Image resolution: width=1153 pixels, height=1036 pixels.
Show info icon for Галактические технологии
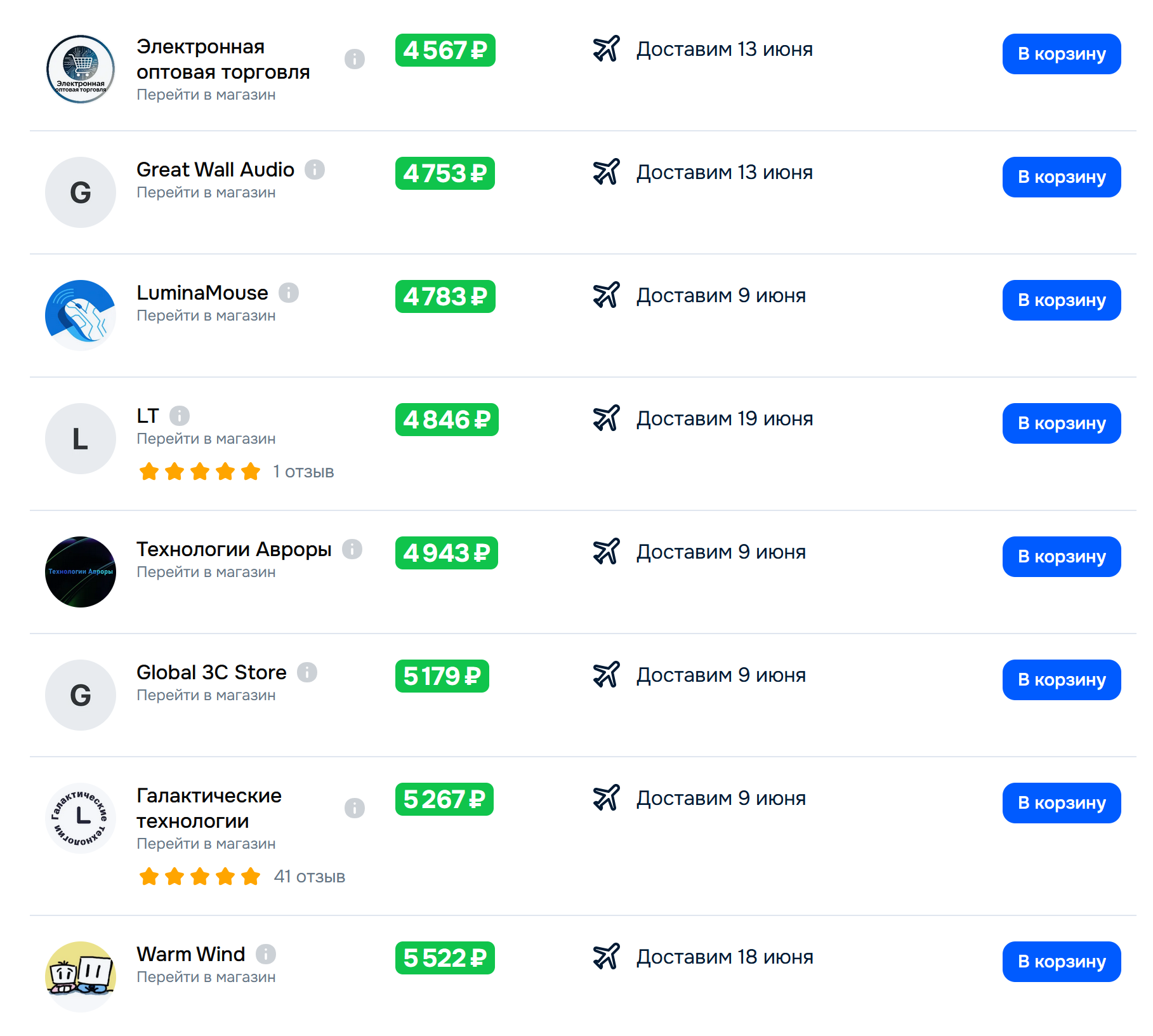click(x=355, y=808)
